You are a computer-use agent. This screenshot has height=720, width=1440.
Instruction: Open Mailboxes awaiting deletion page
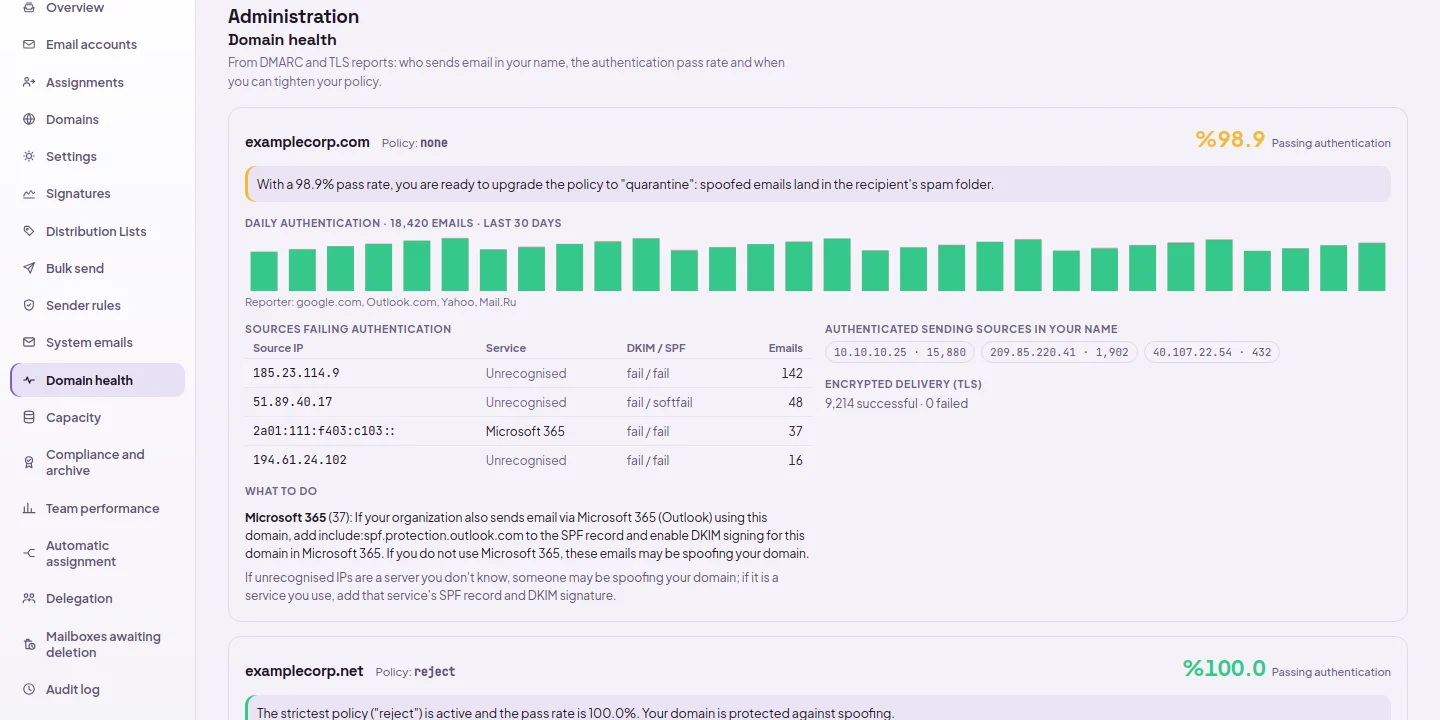(x=98, y=644)
